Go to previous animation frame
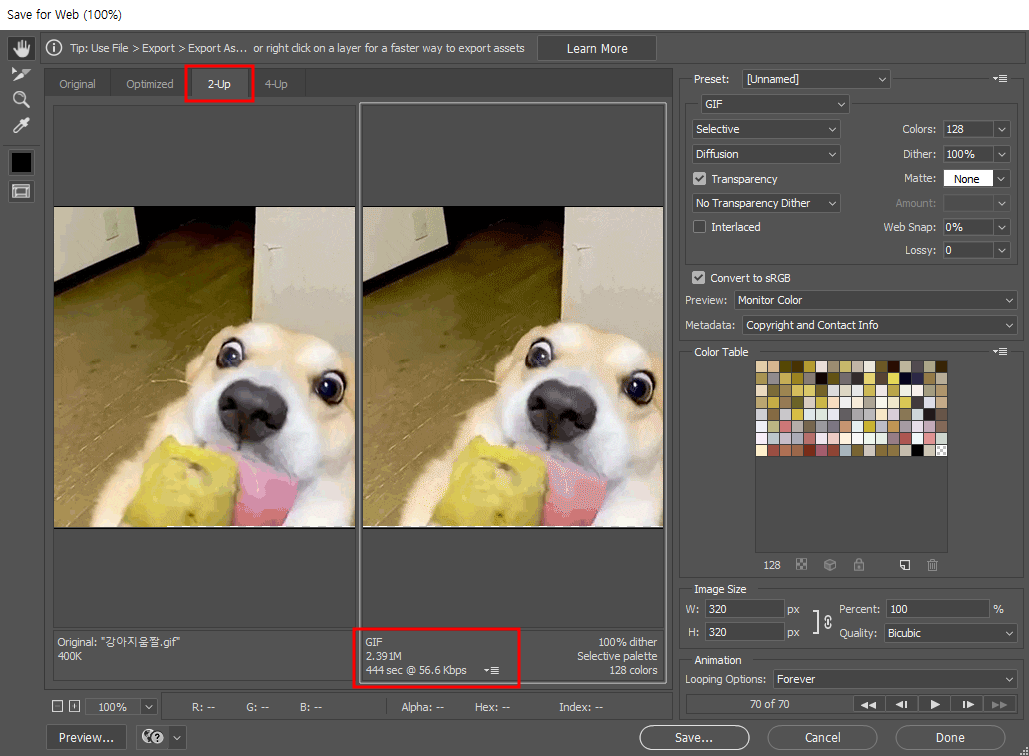The width and height of the screenshot is (1029, 756). point(901,704)
